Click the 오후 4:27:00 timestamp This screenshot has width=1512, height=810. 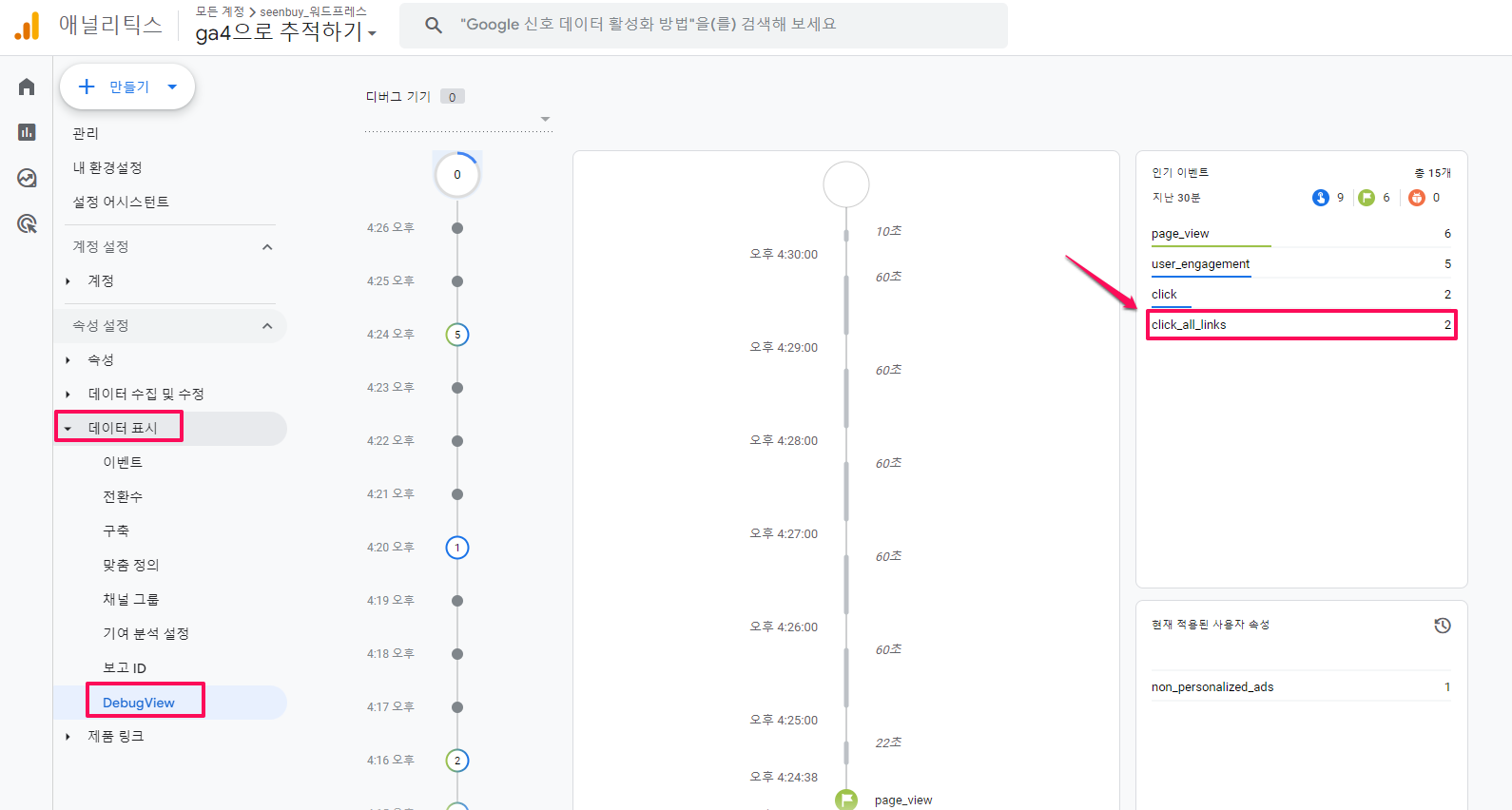coord(784,534)
